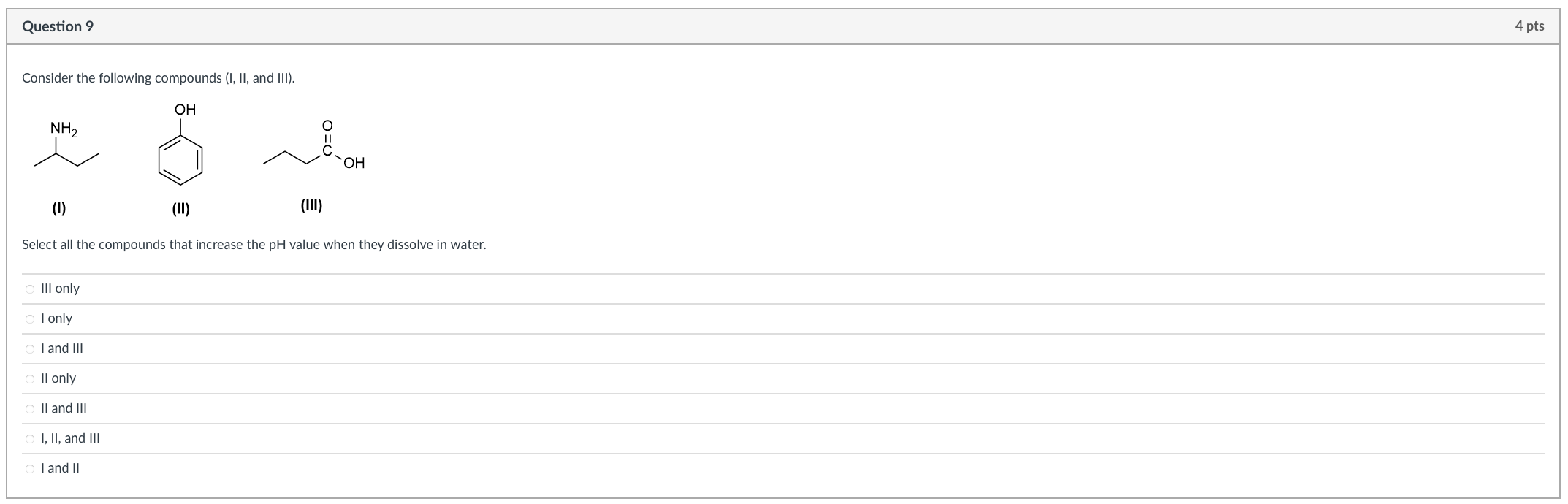Click the (I) caption under the amine
Viewport: 1568px width, 504px height.
pos(59,209)
